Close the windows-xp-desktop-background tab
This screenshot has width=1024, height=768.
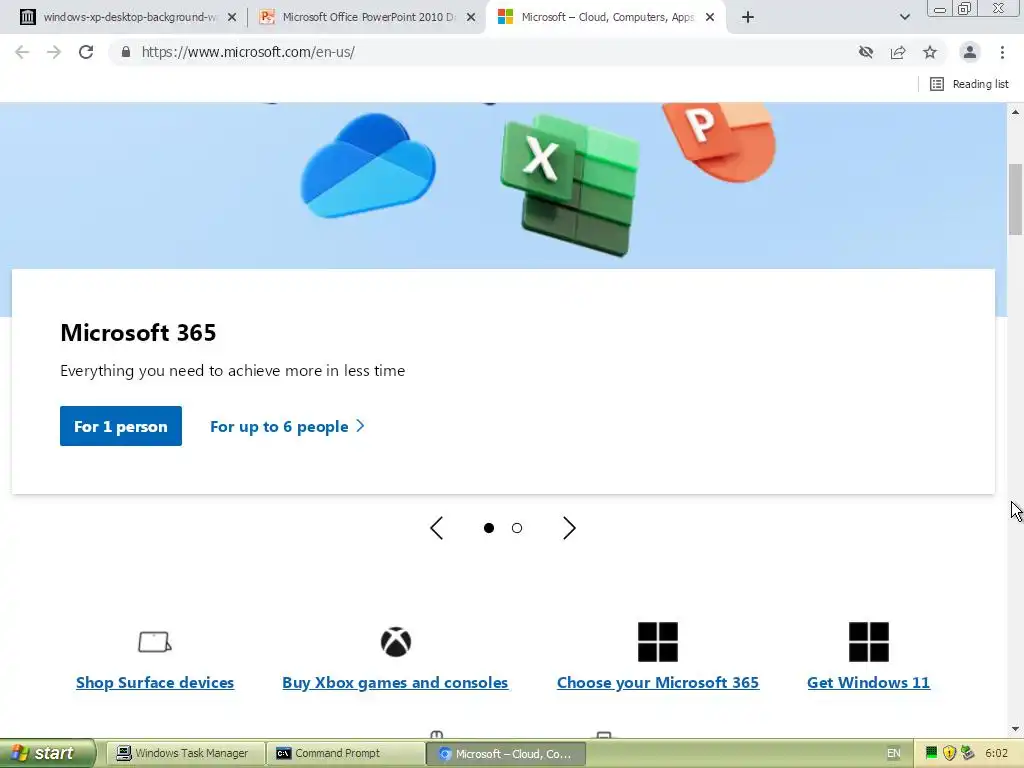coord(232,18)
